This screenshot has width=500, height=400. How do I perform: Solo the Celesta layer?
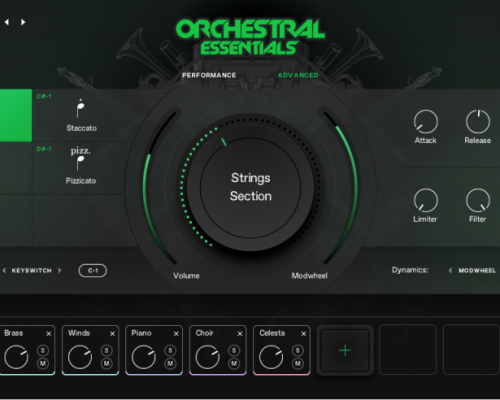[298, 350]
